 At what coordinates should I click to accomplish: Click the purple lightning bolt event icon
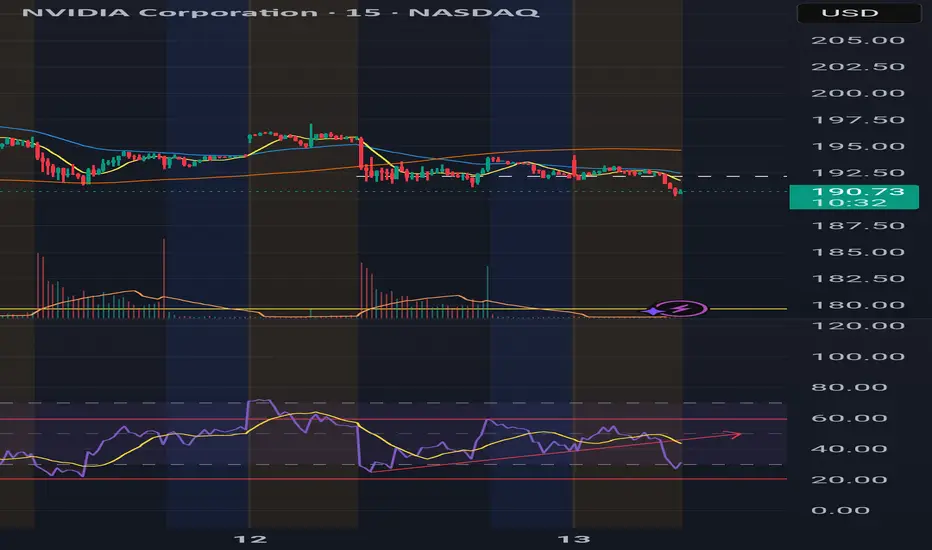point(682,310)
